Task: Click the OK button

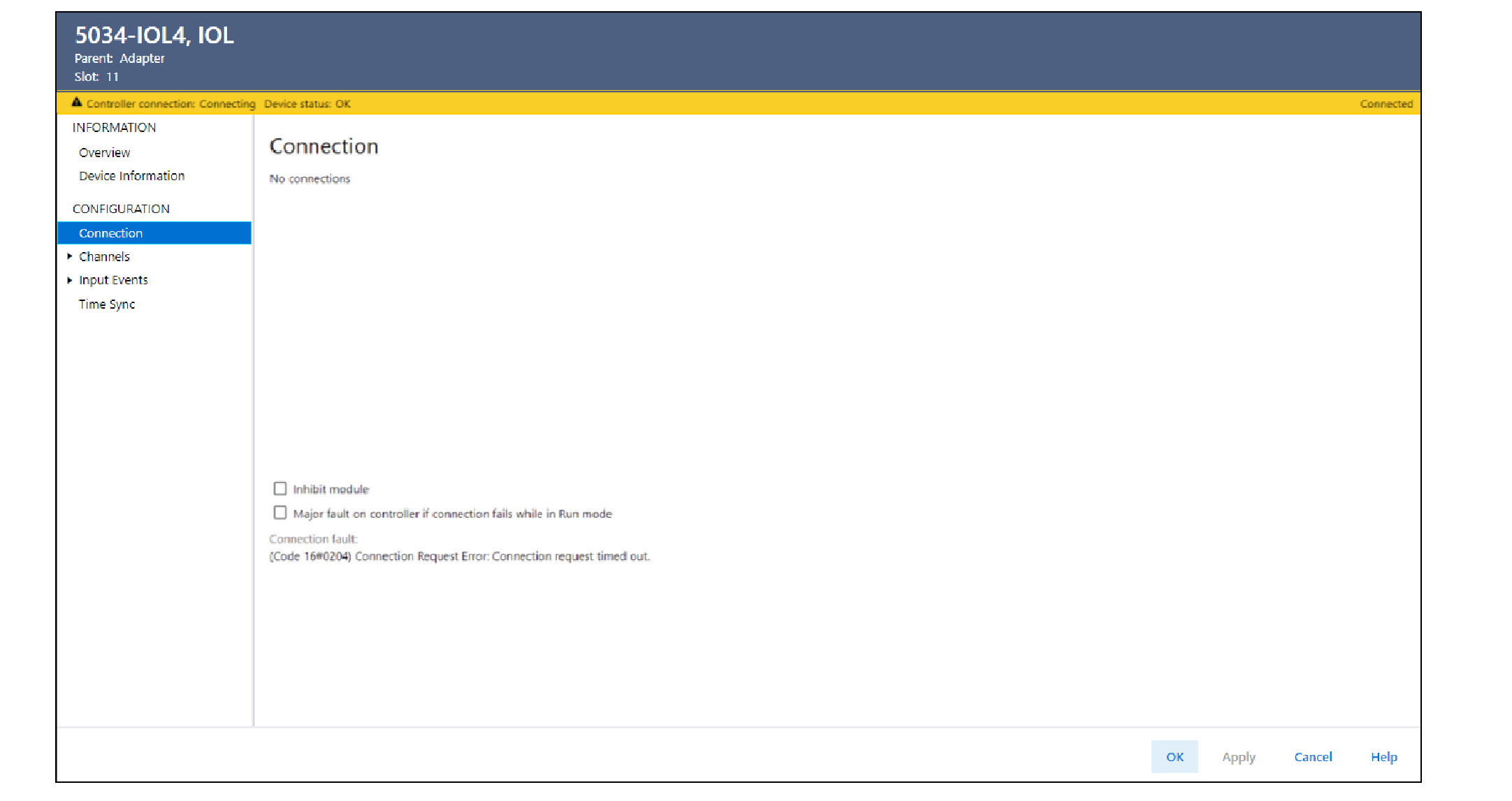Action: tap(1175, 756)
